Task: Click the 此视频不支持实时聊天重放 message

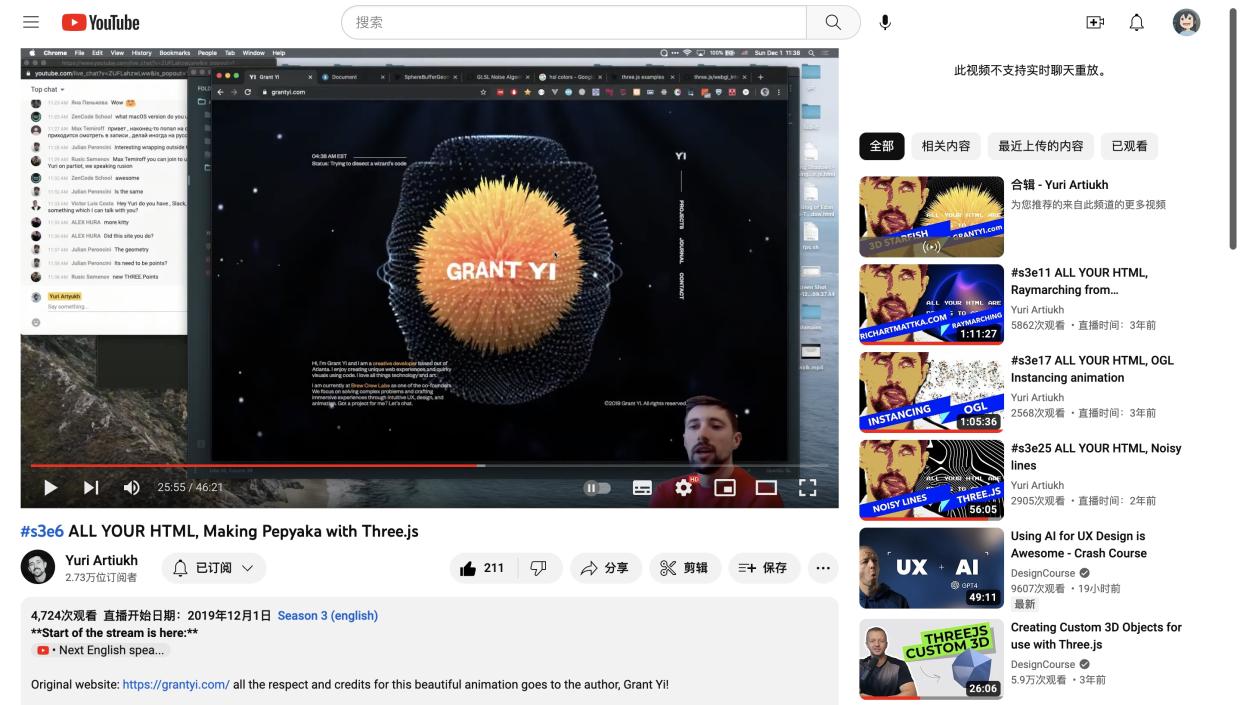Action: pos(1030,71)
